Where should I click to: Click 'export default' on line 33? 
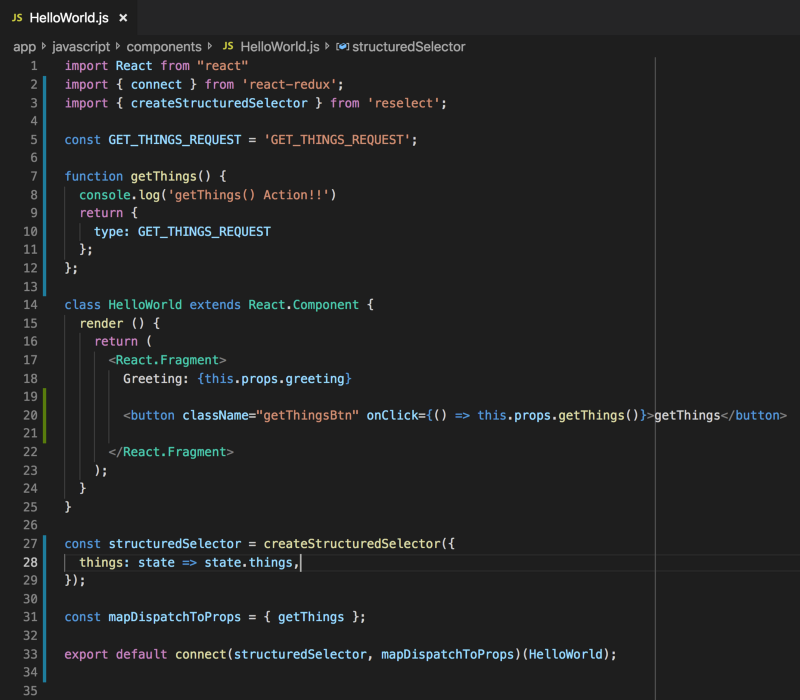116,654
